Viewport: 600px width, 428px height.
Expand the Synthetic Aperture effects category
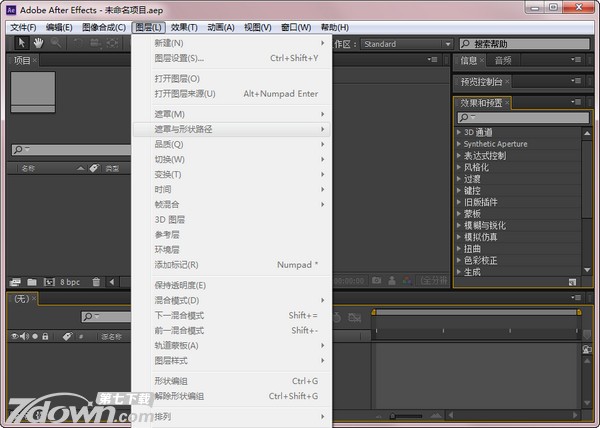tap(458, 144)
